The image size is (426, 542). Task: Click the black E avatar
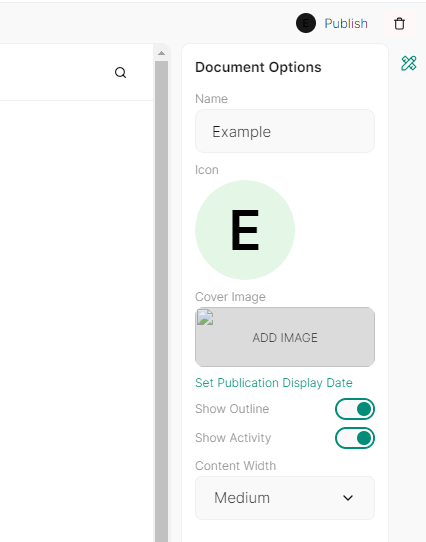pos(306,23)
